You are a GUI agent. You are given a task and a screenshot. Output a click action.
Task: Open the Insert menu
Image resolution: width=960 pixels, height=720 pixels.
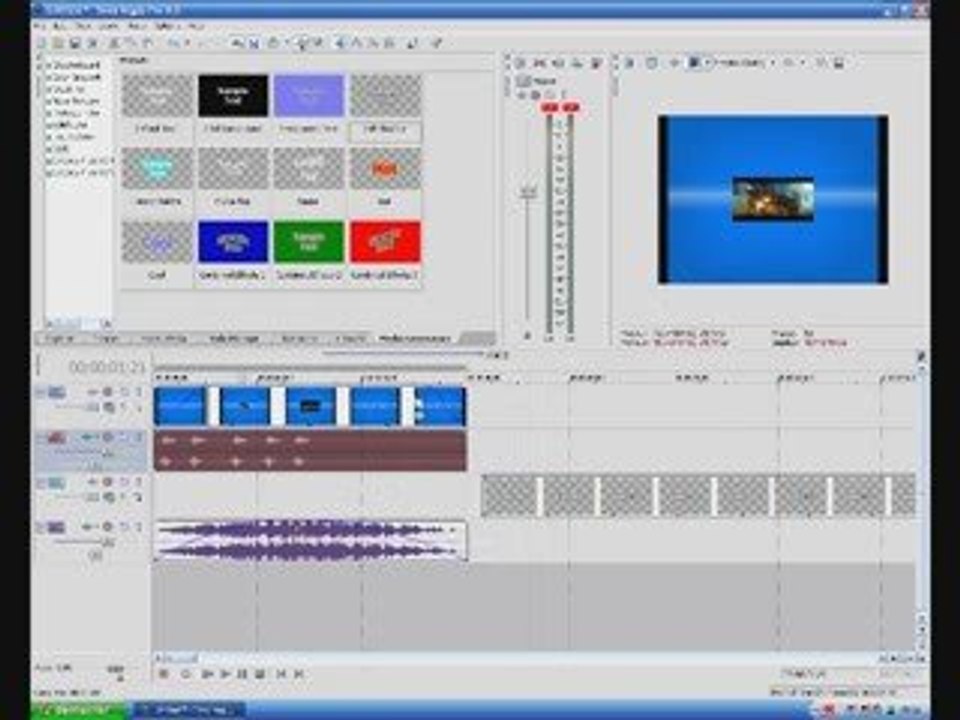pyautogui.click(x=109, y=27)
